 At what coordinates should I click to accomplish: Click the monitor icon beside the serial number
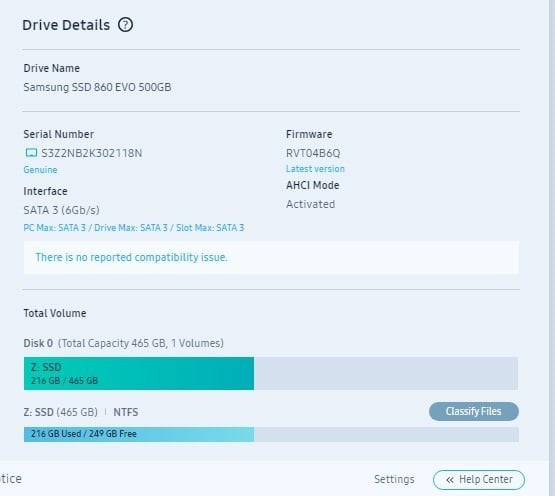point(32,153)
